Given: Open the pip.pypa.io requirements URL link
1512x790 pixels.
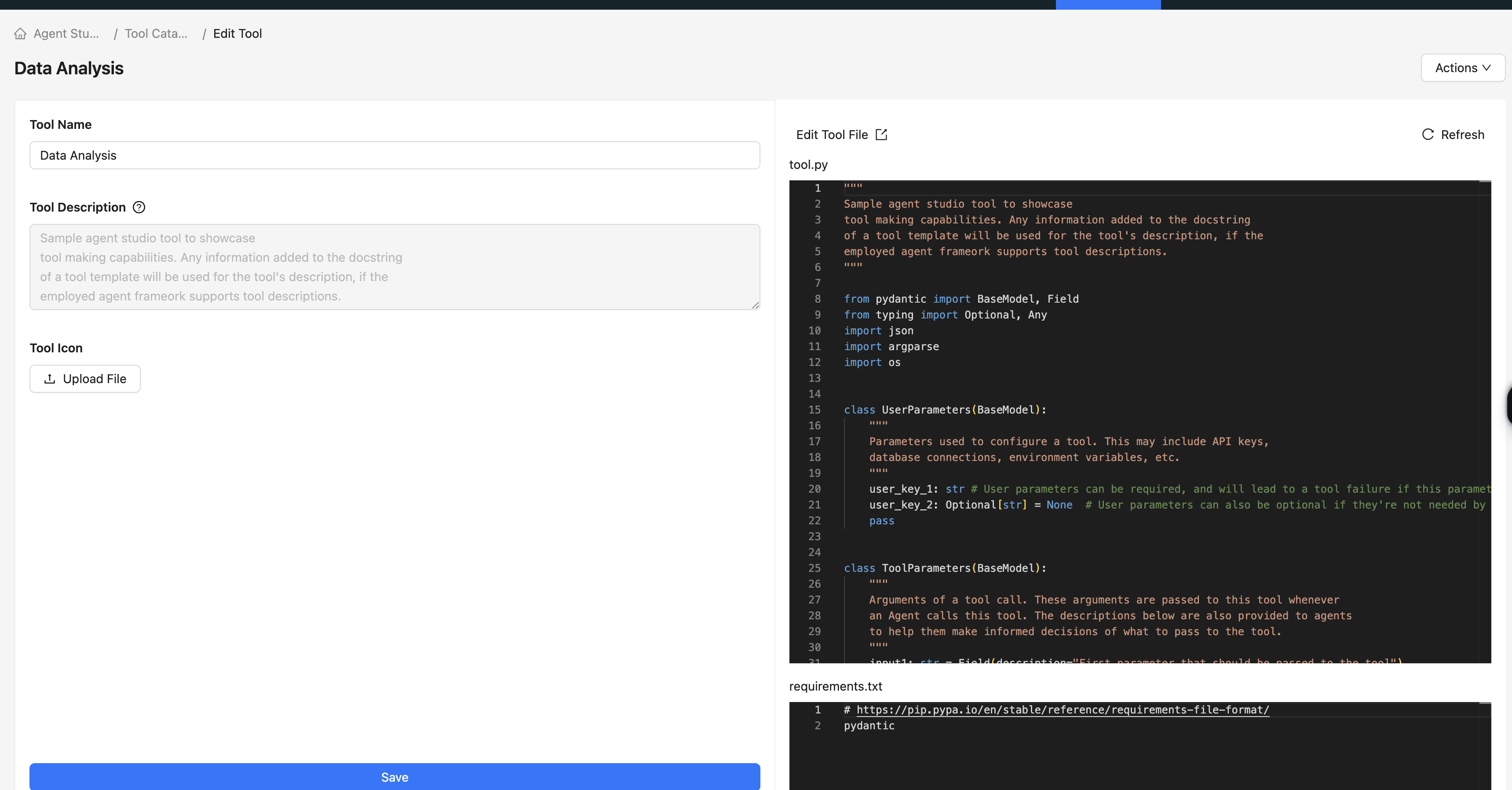Looking at the screenshot, I should click(x=1063, y=710).
